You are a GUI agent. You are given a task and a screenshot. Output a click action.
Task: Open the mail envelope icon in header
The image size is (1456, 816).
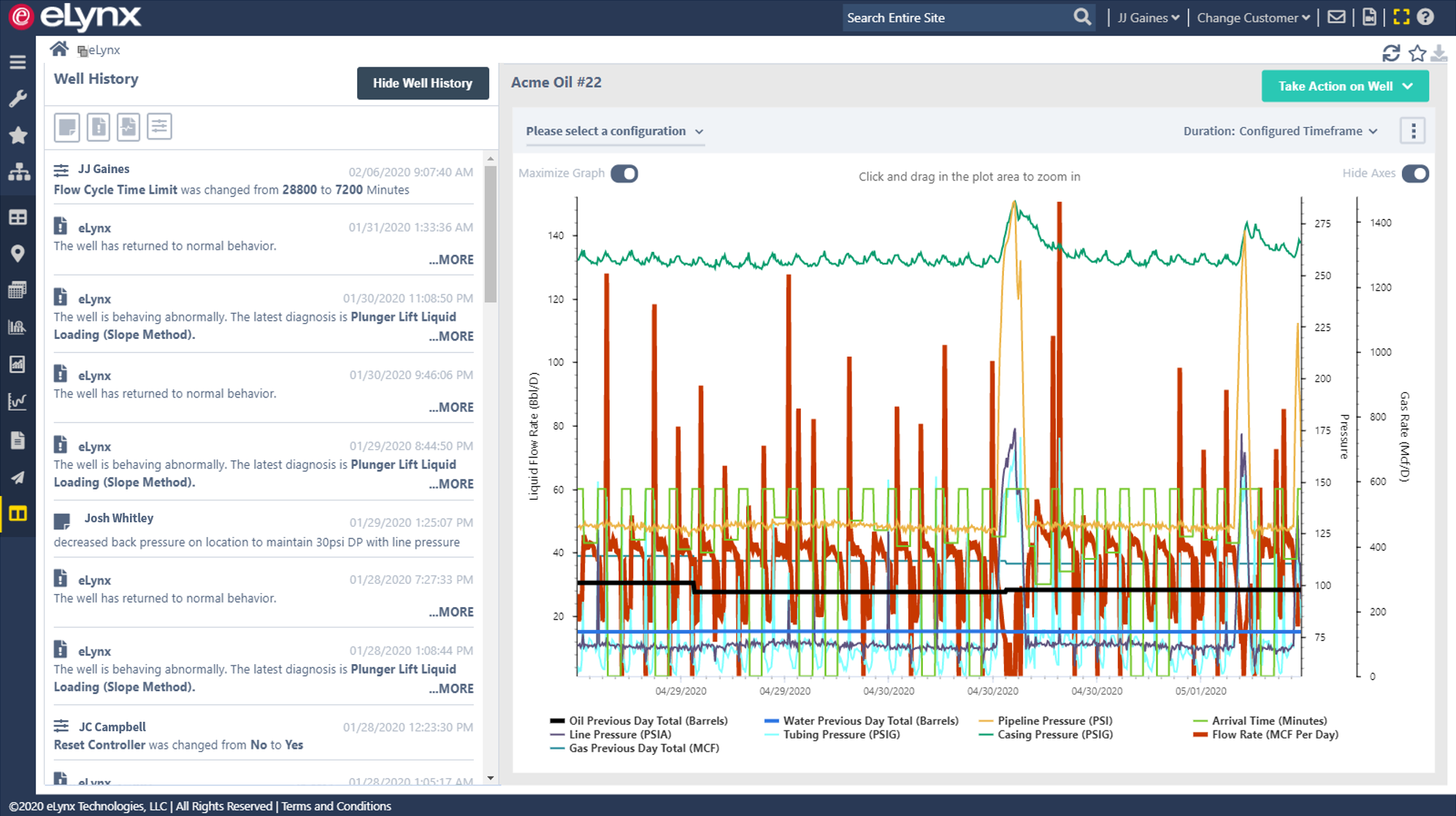click(x=1336, y=18)
